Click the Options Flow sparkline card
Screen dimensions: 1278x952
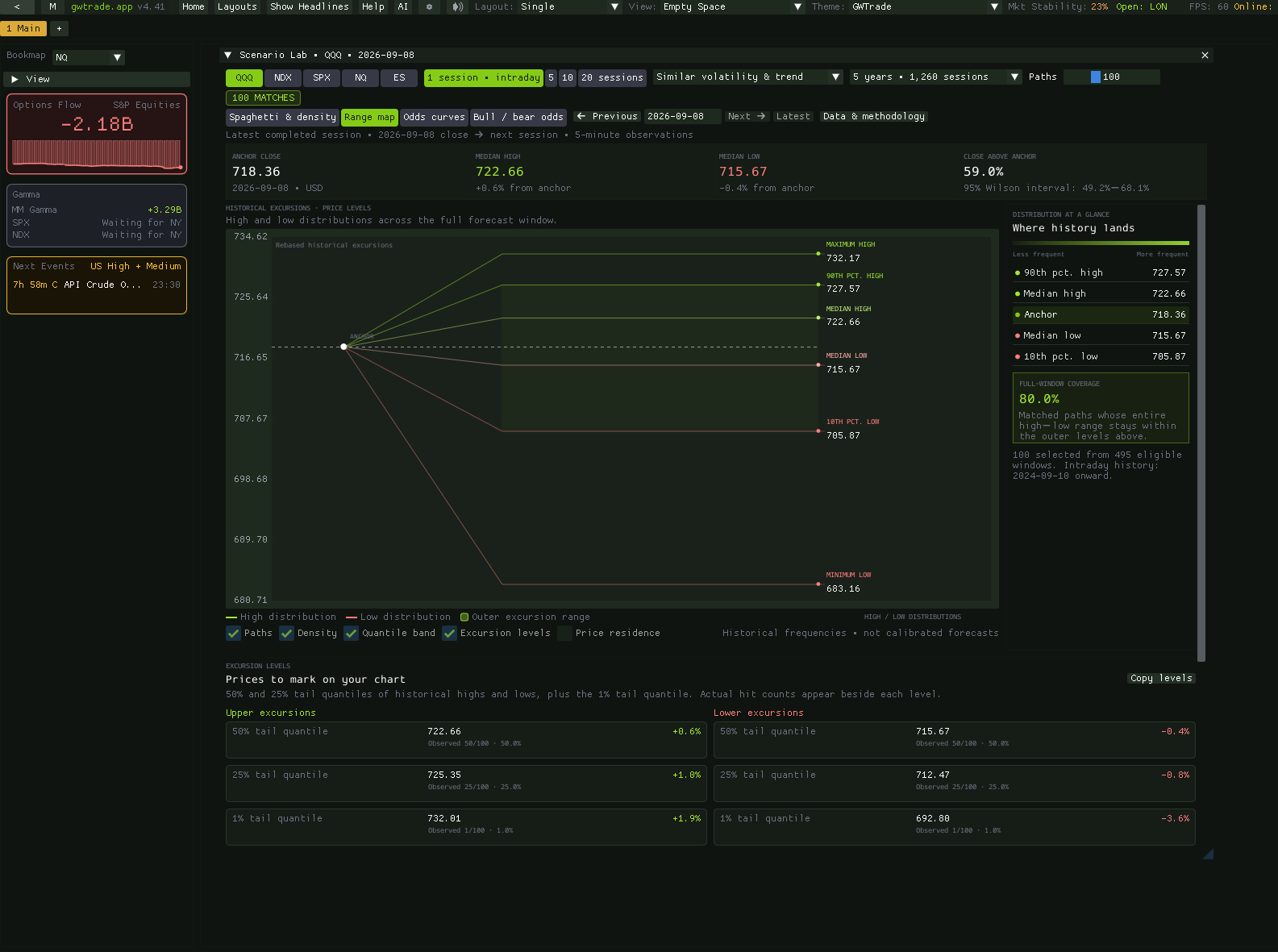[x=97, y=134]
